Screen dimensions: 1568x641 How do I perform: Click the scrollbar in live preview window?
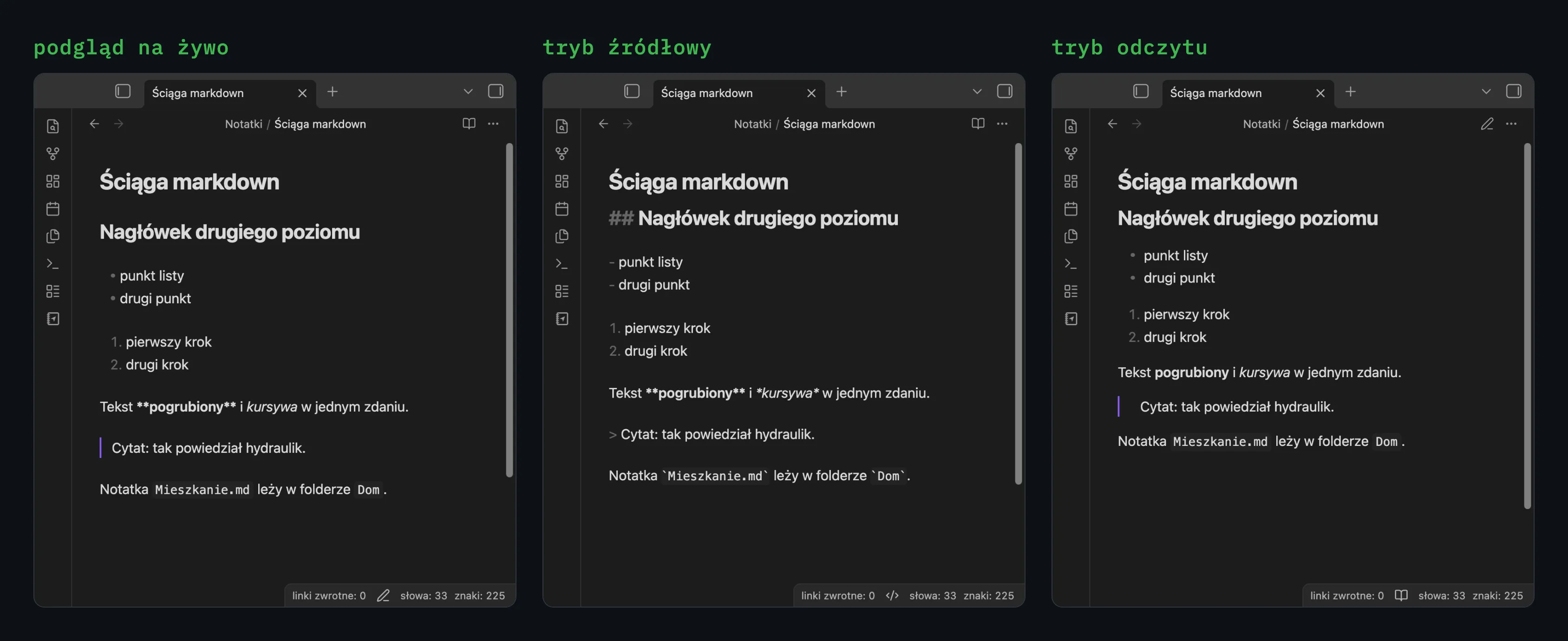510,310
